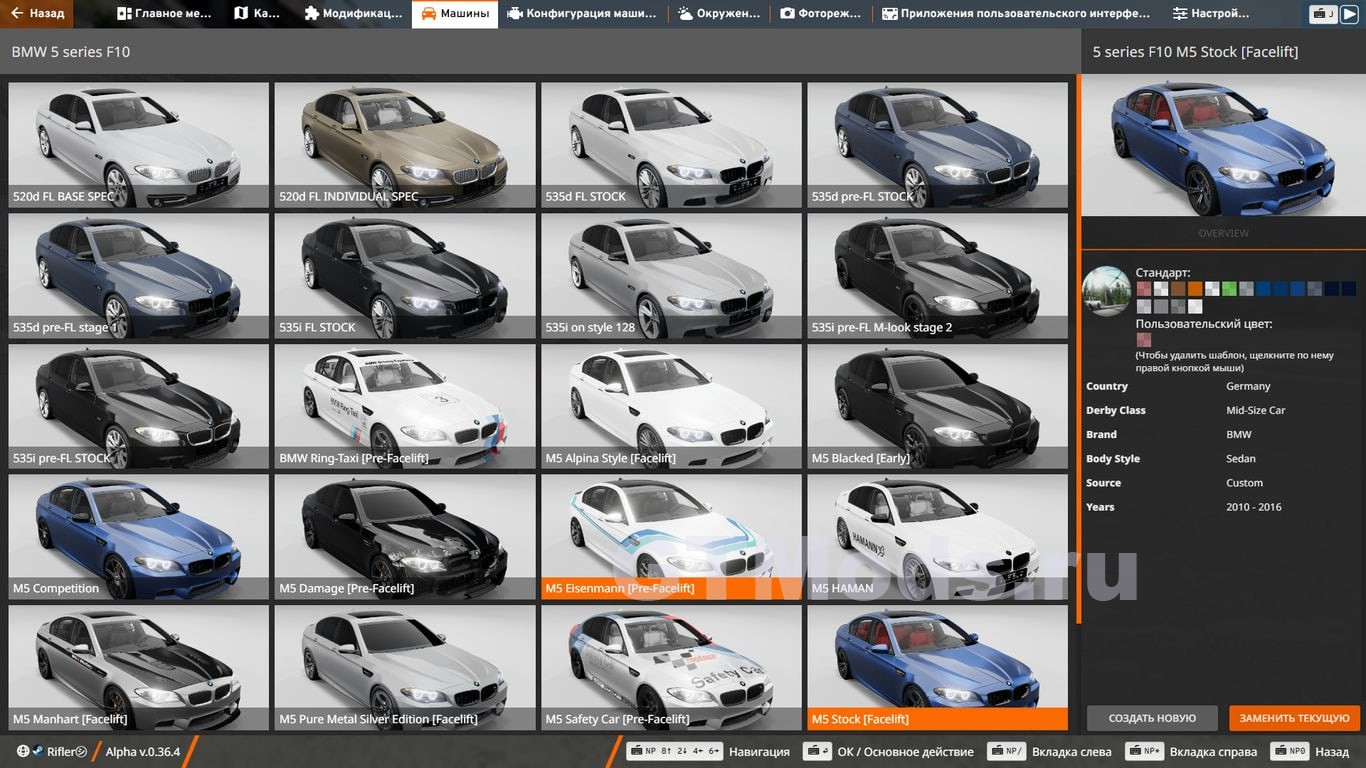Select the 520d FL BASE SPEC car
The height and width of the screenshot is (768, 1366).
click(138, 144)
